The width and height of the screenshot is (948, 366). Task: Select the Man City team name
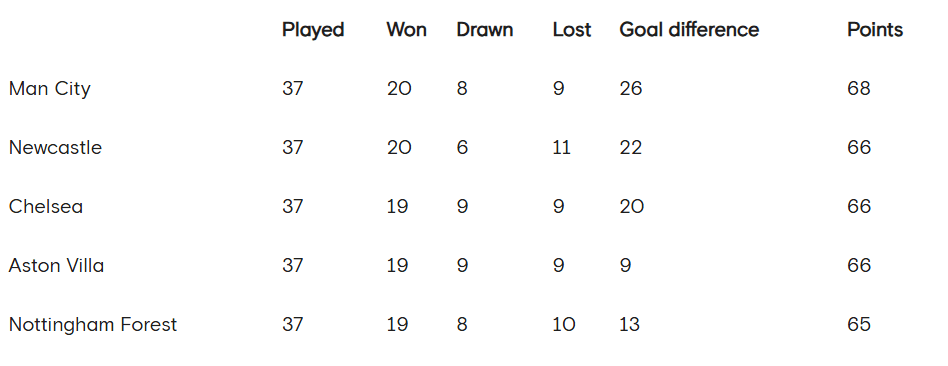50,89
